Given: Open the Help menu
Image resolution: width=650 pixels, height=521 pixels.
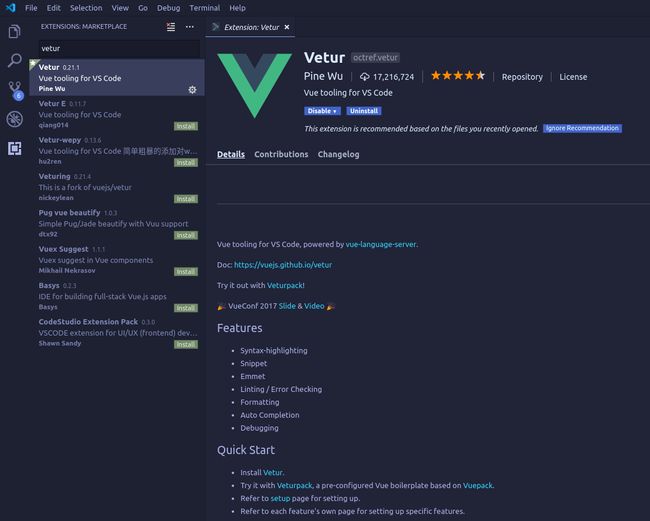Looking at the screenshot, I should point(238,8).
